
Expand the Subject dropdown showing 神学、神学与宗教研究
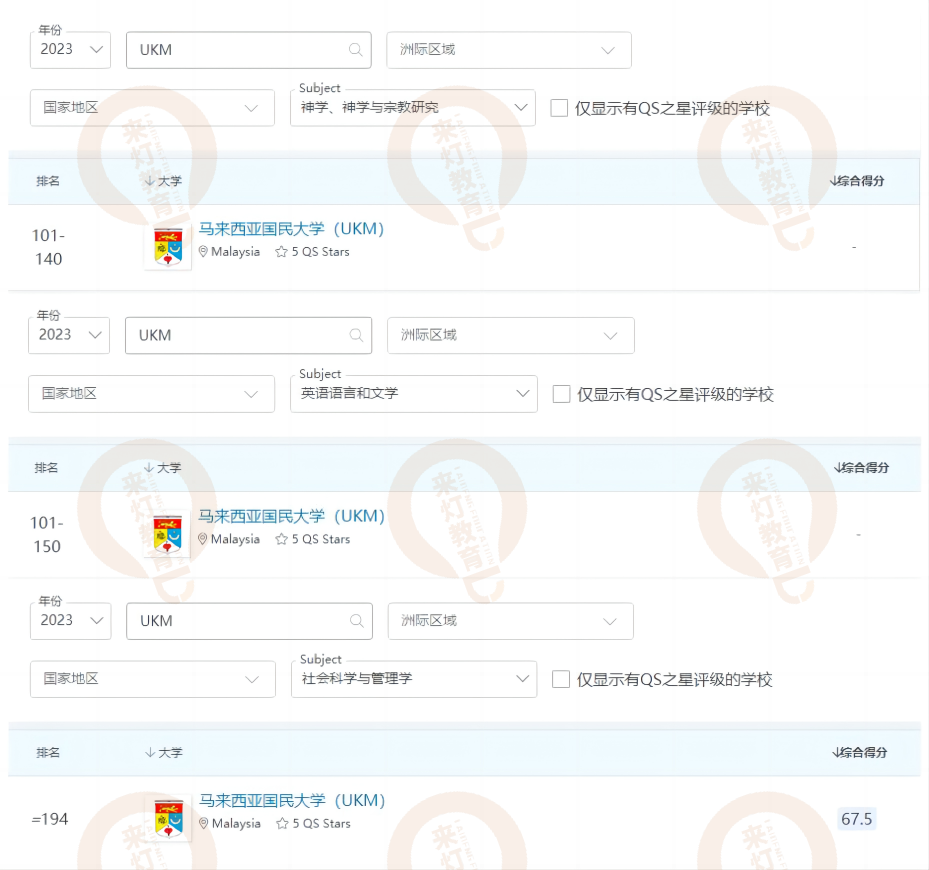click(413, 107)
